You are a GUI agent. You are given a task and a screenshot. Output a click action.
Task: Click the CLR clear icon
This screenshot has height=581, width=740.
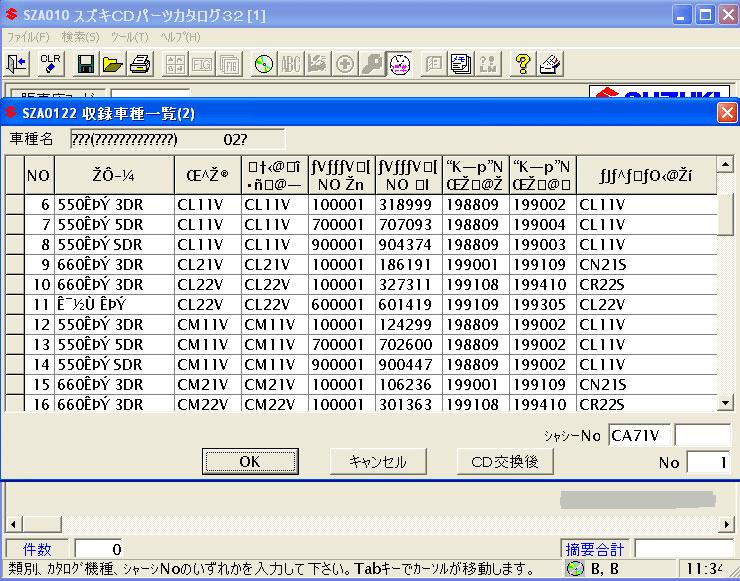click(50, 63)
